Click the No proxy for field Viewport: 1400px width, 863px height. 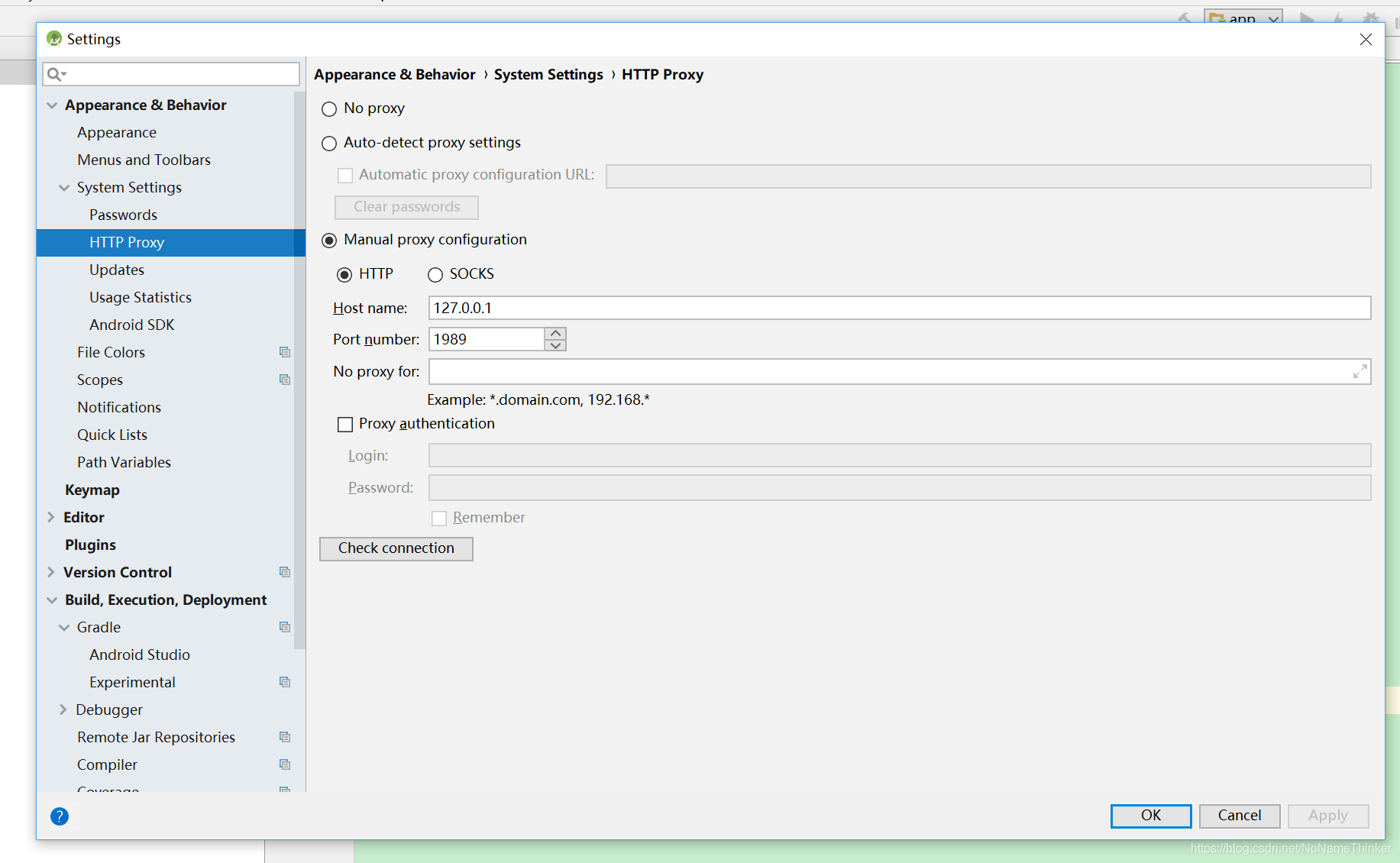pos(900,372)
